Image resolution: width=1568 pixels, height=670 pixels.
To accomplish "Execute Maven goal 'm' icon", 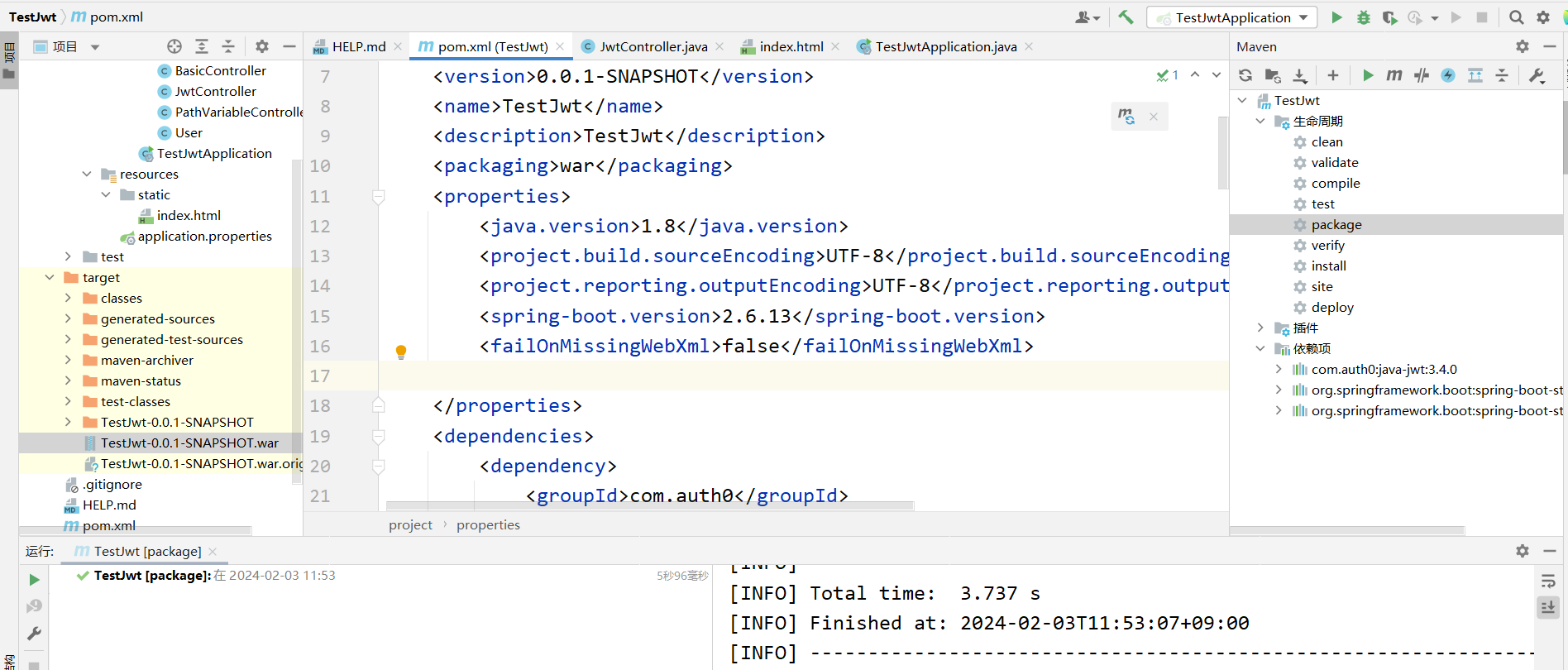I will pos(1394,75).
